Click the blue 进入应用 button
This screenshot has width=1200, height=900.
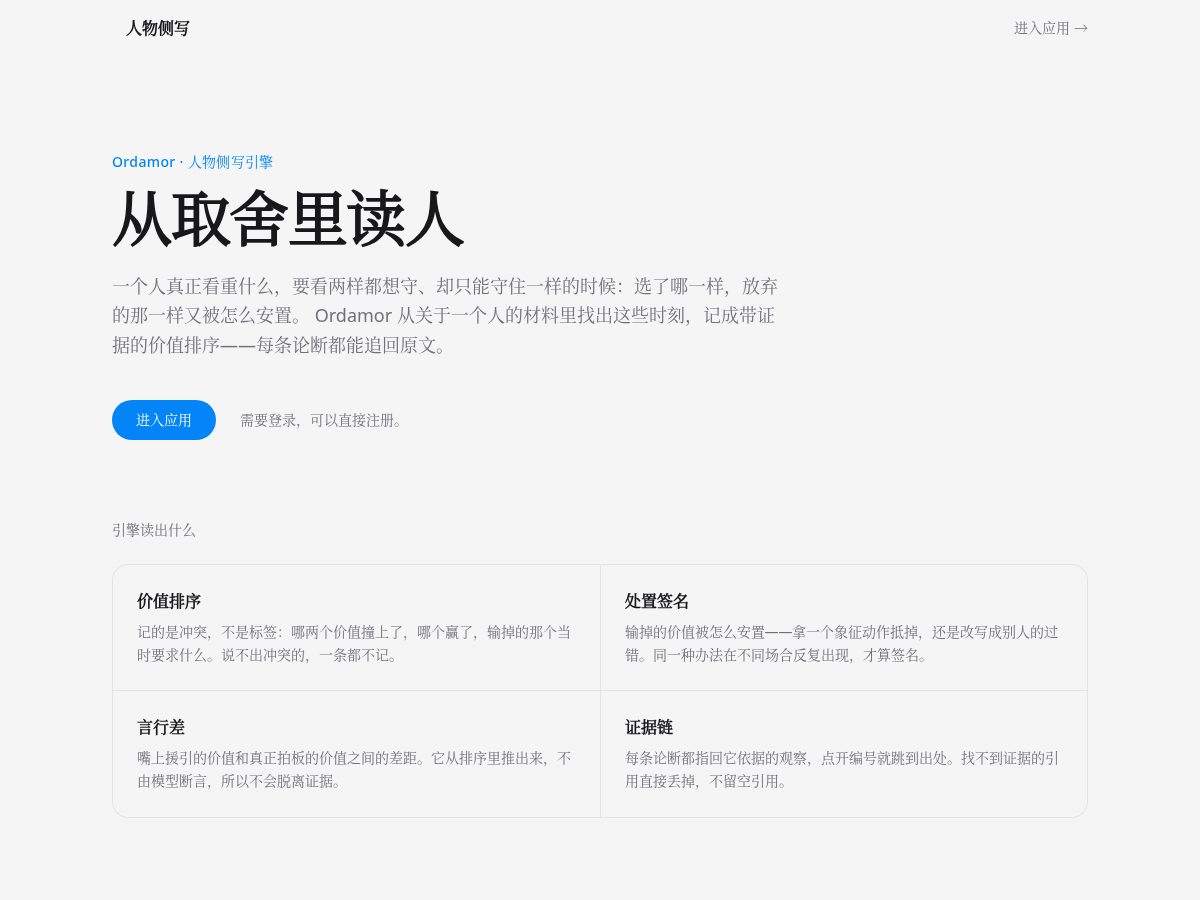(x=164, y=420)
